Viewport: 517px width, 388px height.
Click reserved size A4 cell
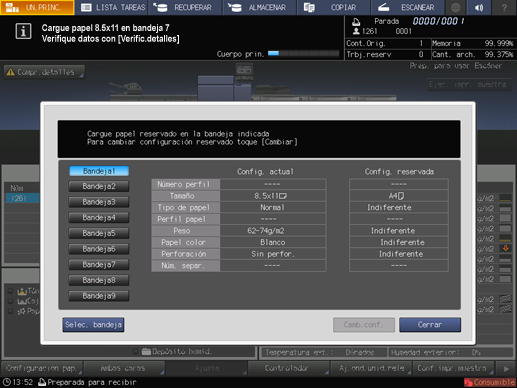(399, 196)
